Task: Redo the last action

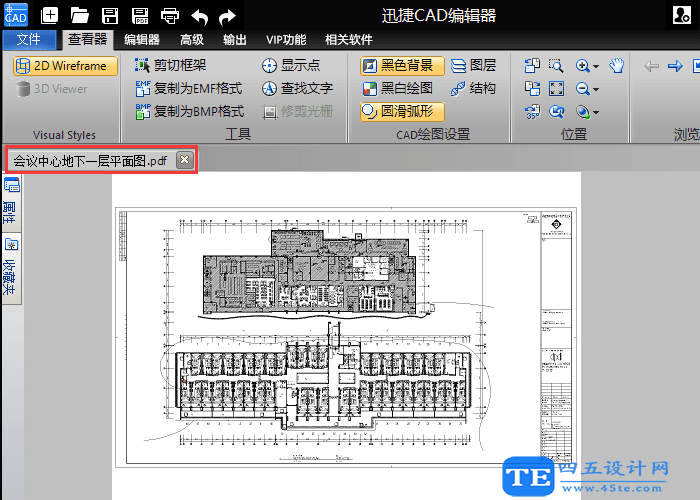Action: pos(227,17)
